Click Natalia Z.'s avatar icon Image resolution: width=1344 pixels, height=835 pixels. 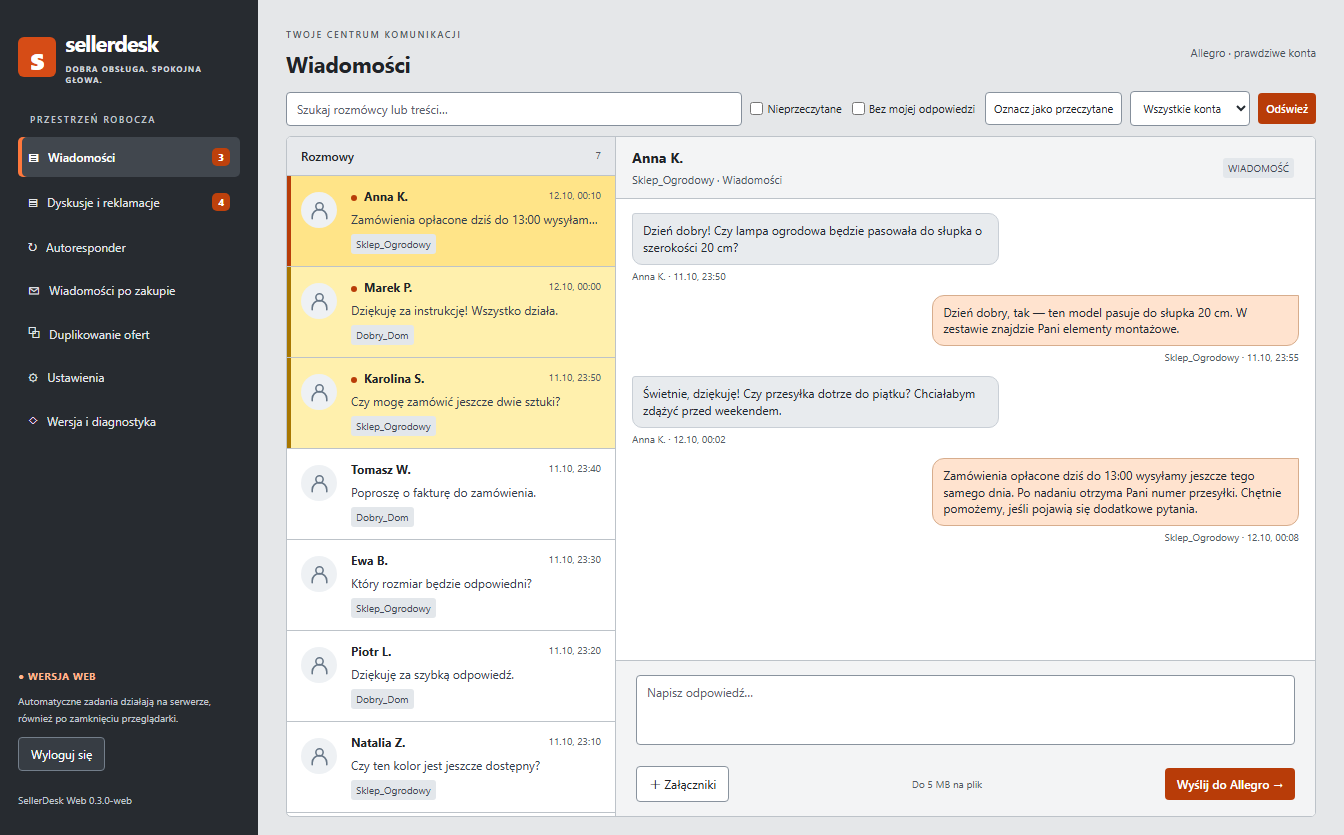point(319,756)
